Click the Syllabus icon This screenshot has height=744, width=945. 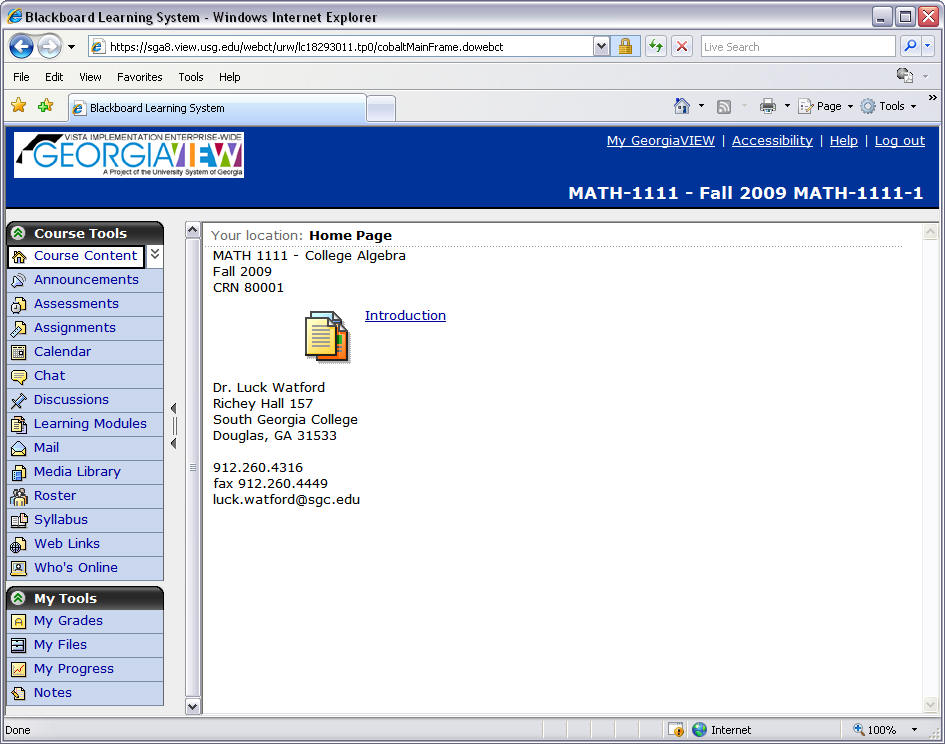coord(19,520)
